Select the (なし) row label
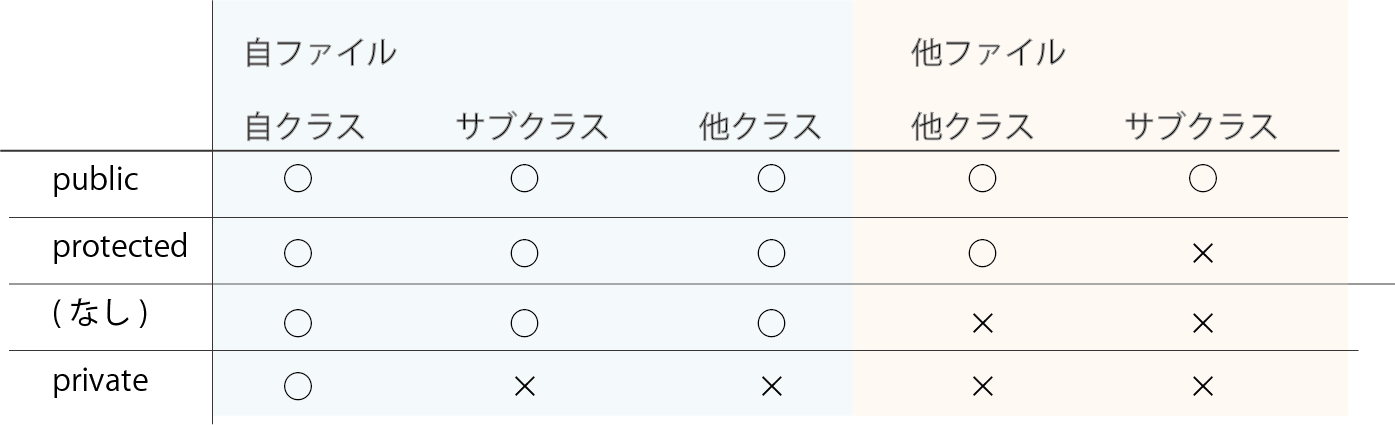Screen dimensions: 1395x425 tap(101, 314)
